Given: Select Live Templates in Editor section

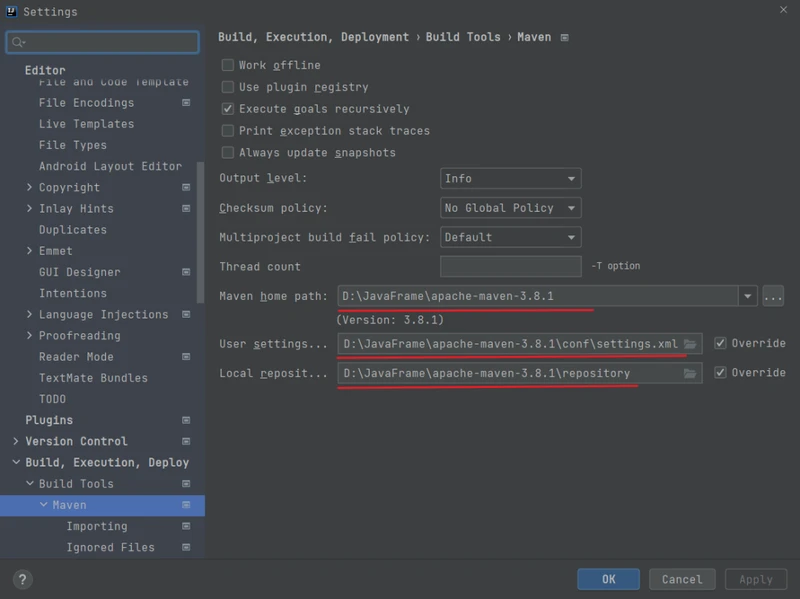Looking at the screenshot, I should pyautogui.click(x=86, y=124).
